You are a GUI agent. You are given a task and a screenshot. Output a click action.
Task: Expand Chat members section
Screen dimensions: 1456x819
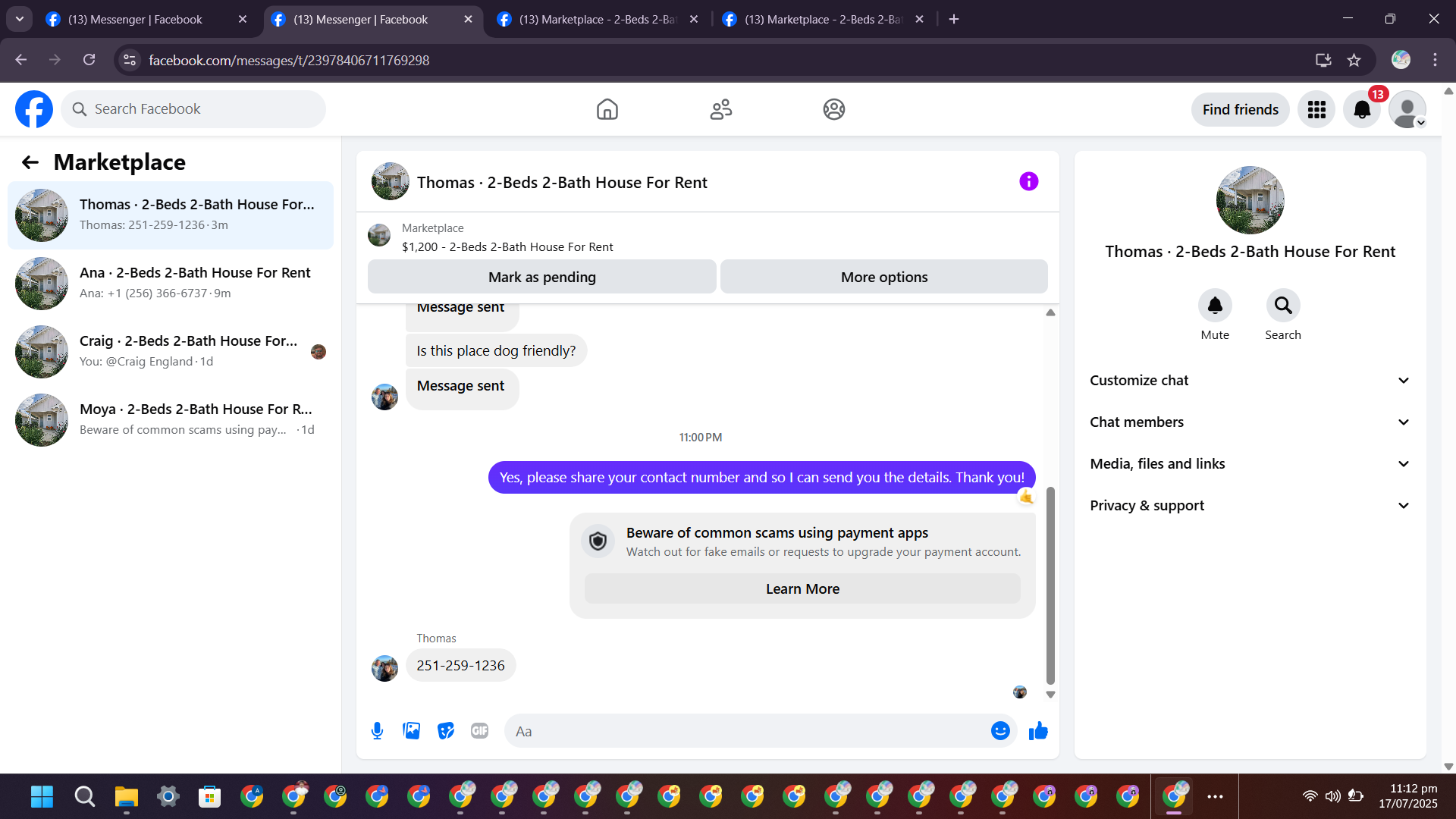point(1250,422)
